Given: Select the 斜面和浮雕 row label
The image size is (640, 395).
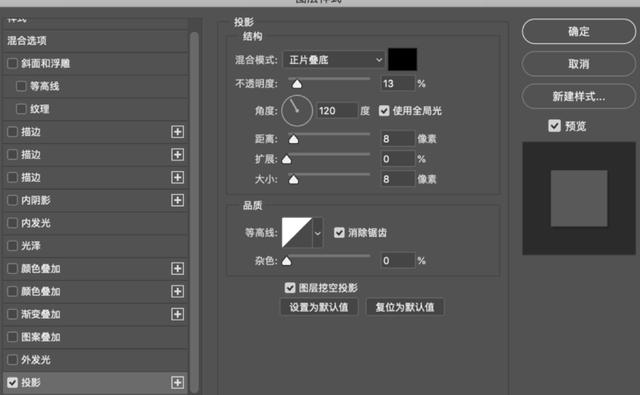Looking at the screenshot, I should click(x=46, y=63).
